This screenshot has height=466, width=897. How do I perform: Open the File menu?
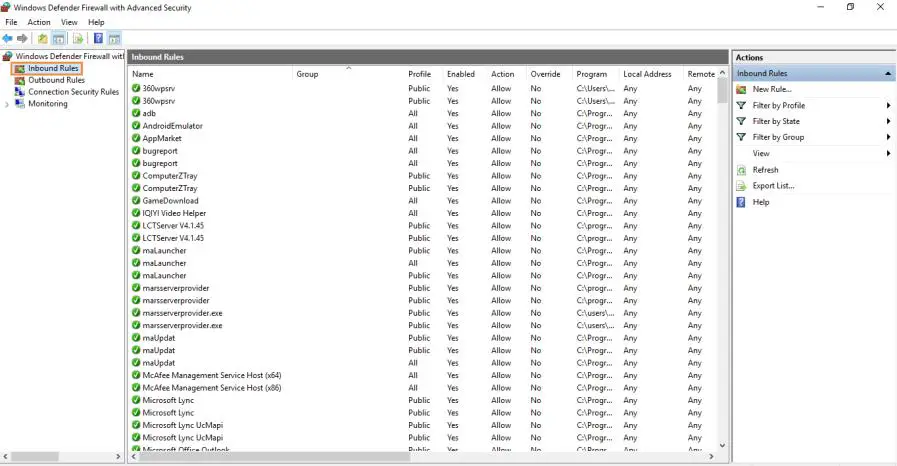click(x=11, y=22)
